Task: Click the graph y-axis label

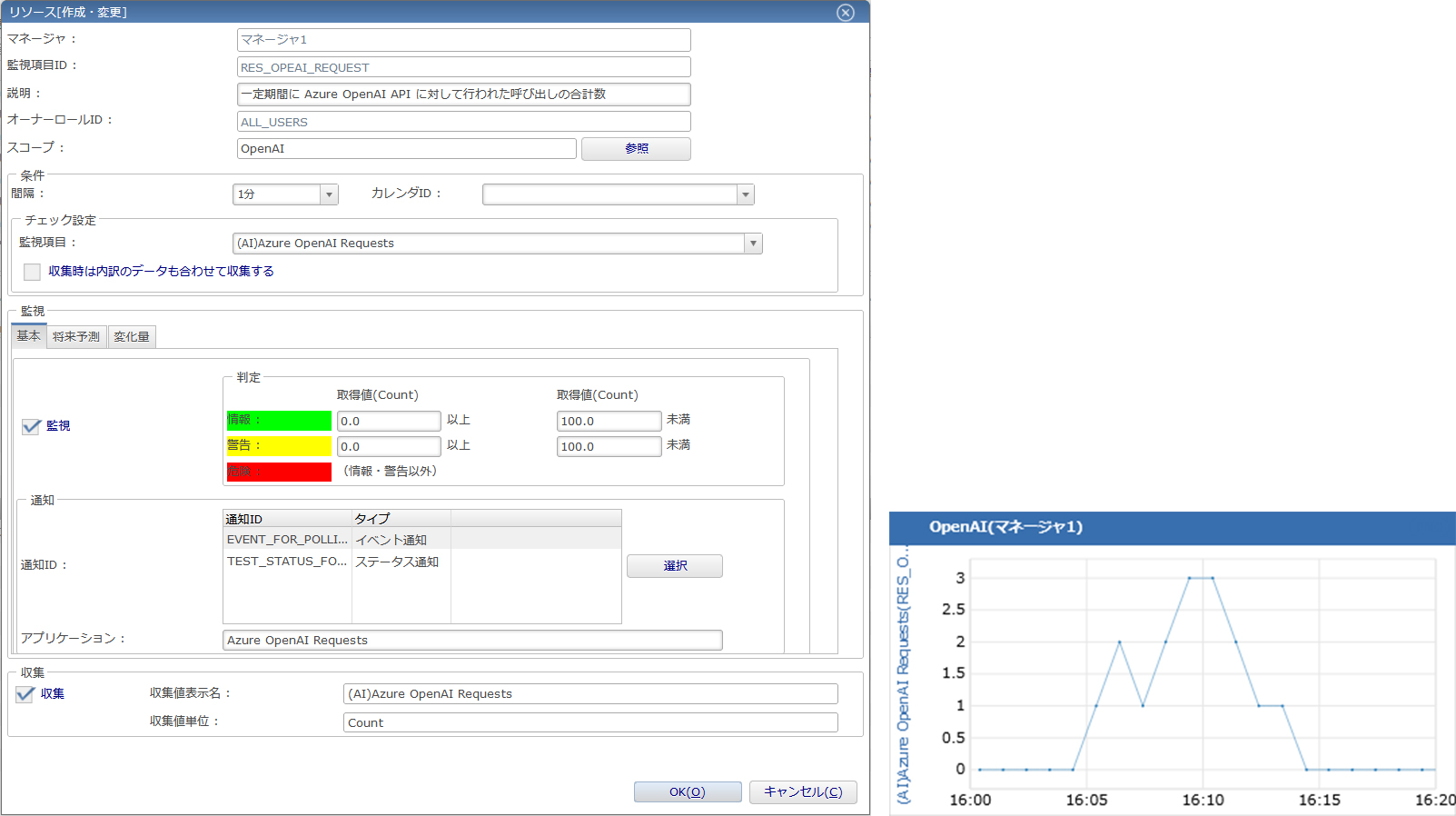Action: [x=903, y=675]
